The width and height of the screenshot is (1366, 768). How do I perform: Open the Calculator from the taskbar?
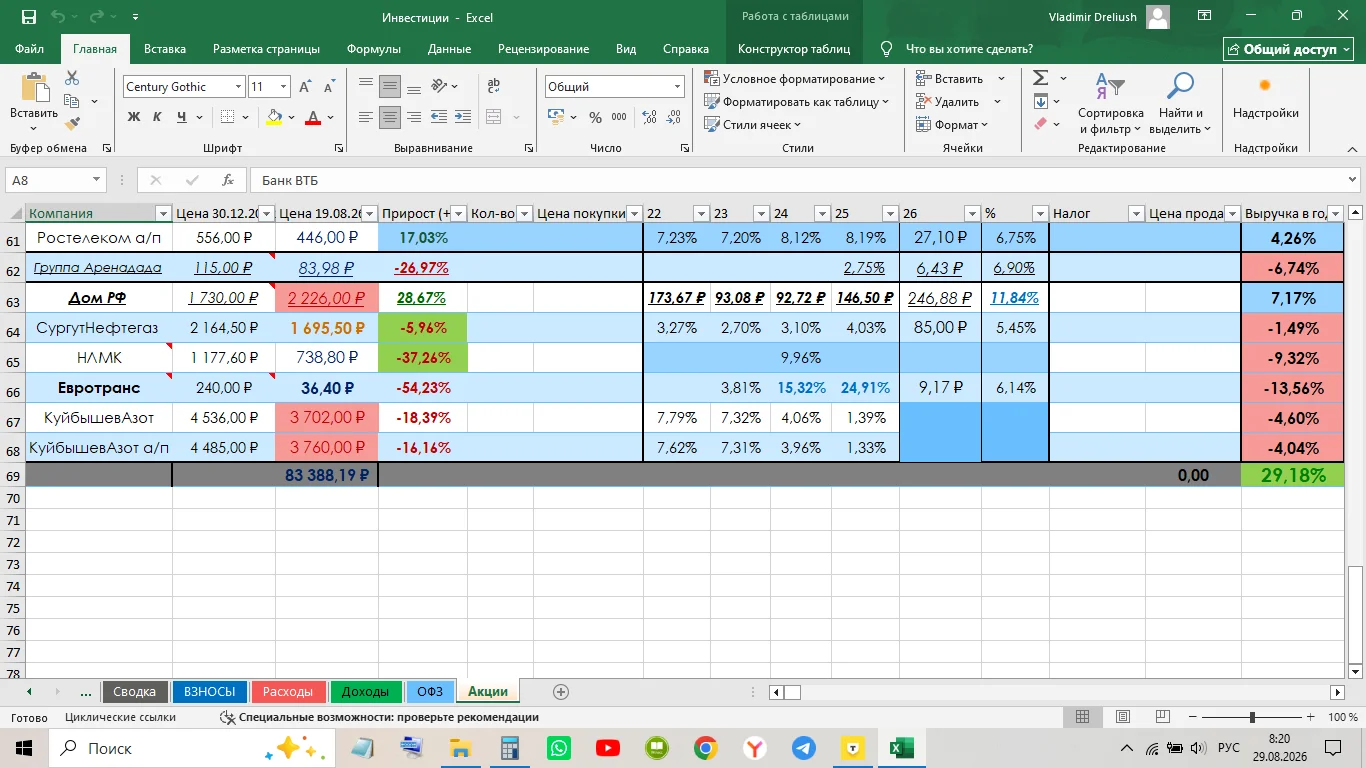(509, 748)
